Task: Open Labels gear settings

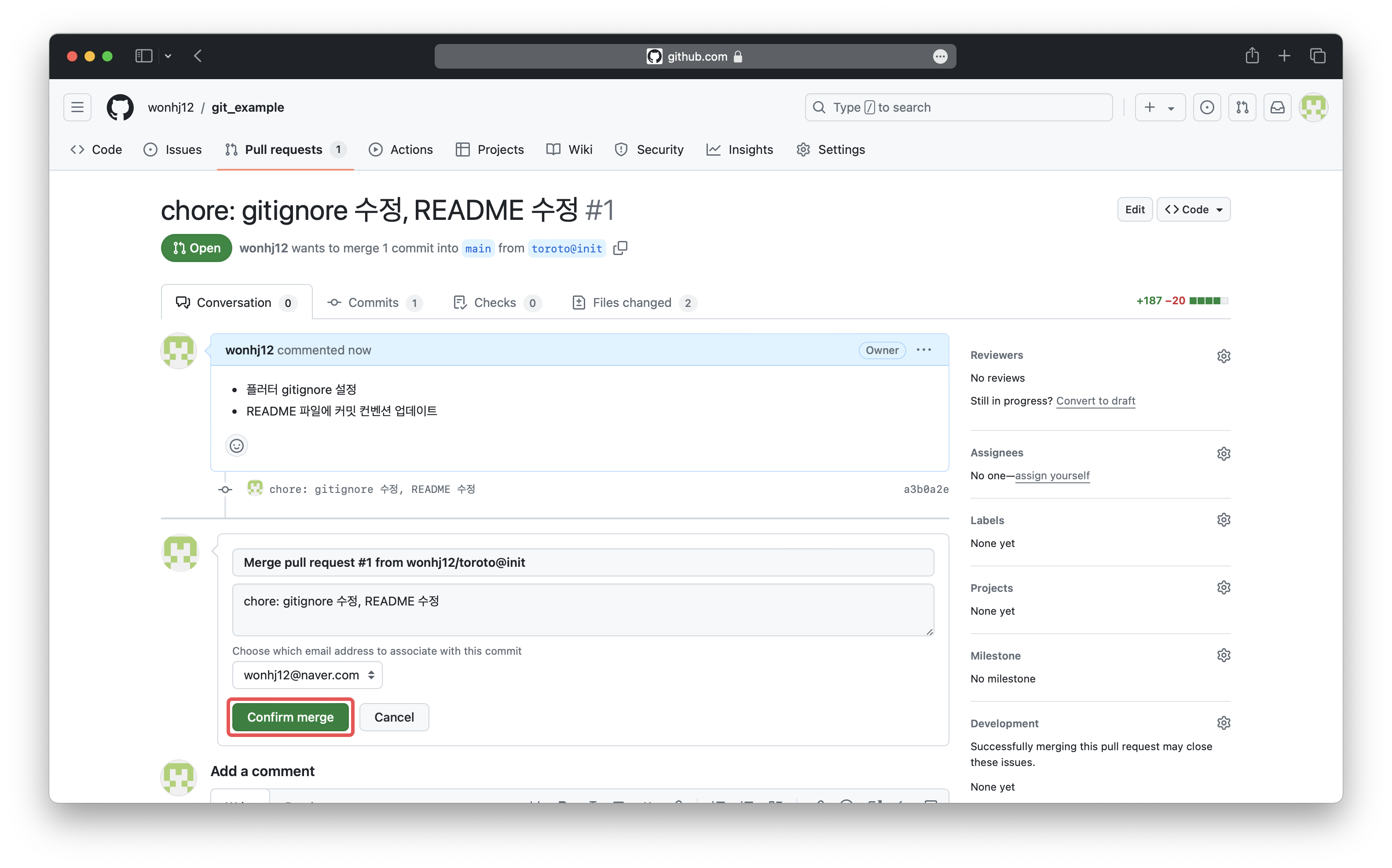Action: pos(1223,520)
